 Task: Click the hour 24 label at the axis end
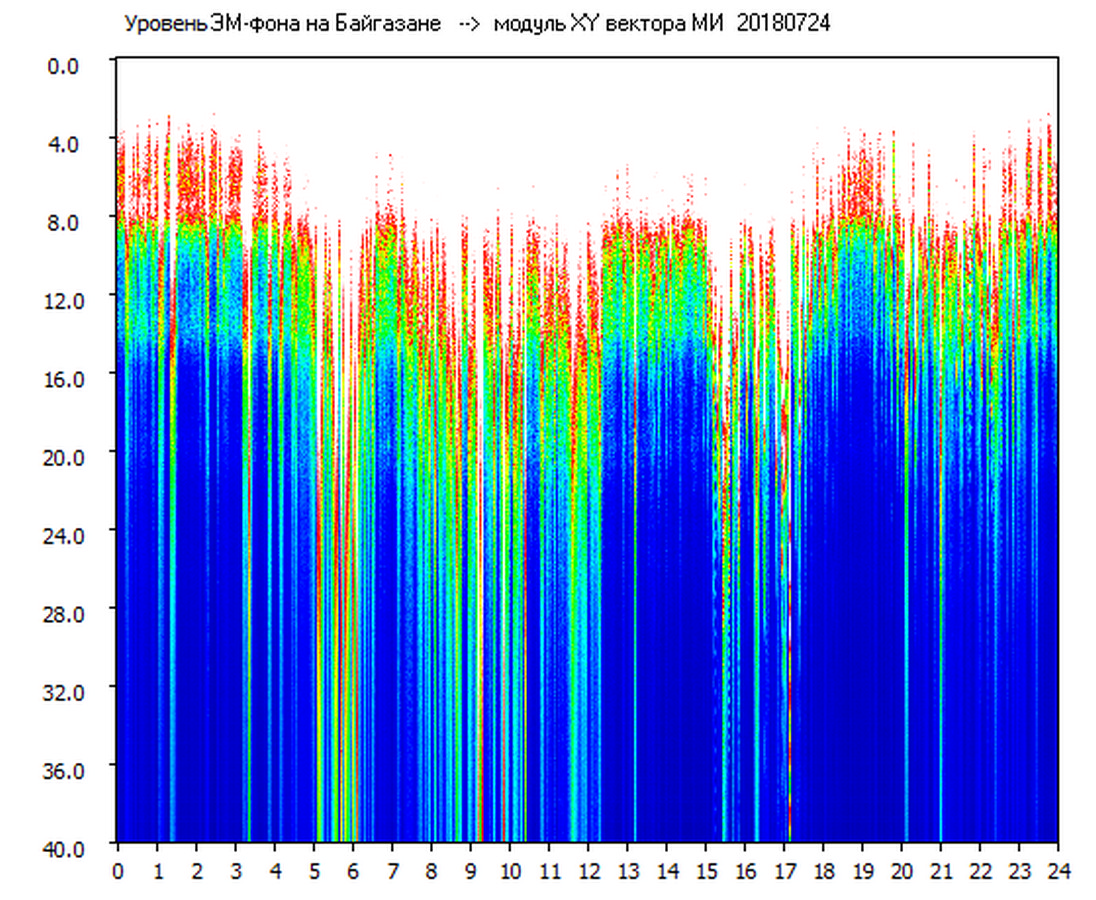point(1057,871)
